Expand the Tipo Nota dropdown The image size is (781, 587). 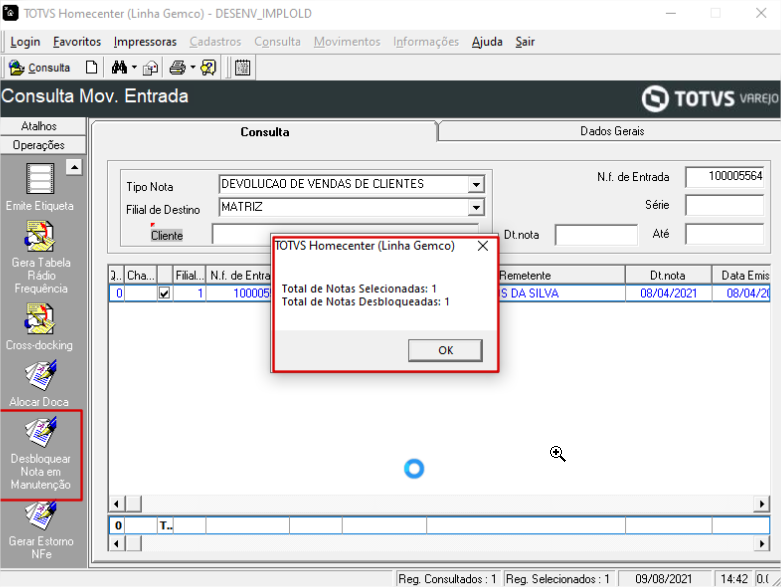click(476, 185)
